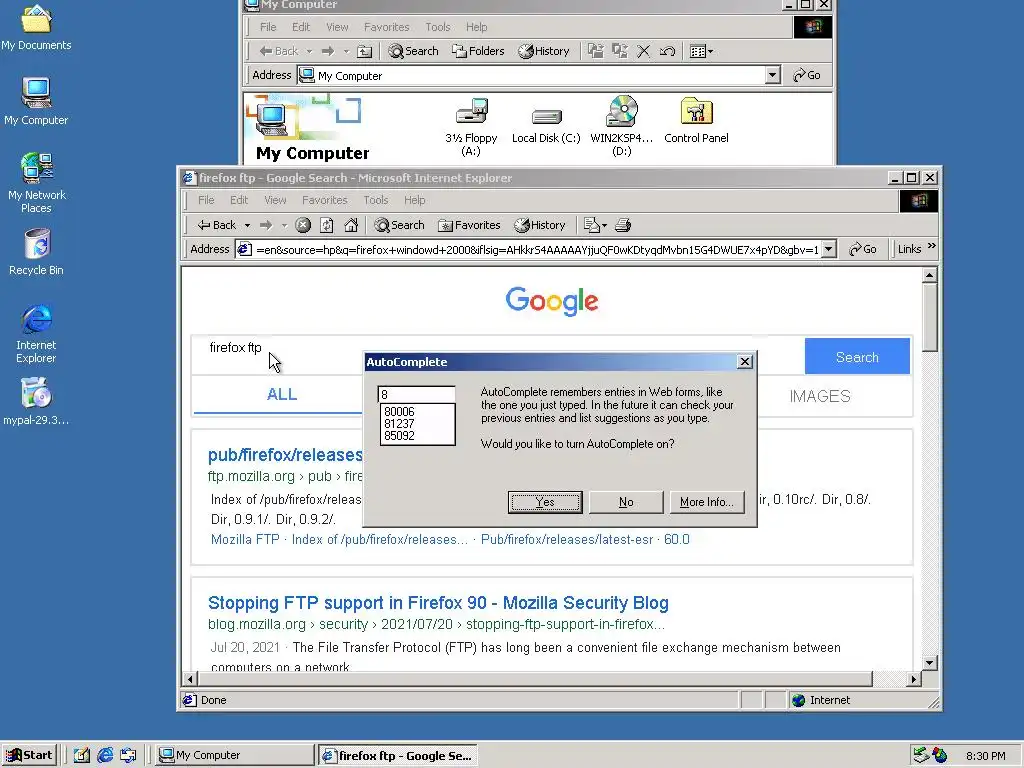Image resolution: width=1024 pixels, height=768 pixels.
Task: Click More Info button in AutoComplete dialog
Action: click(707, 502)
